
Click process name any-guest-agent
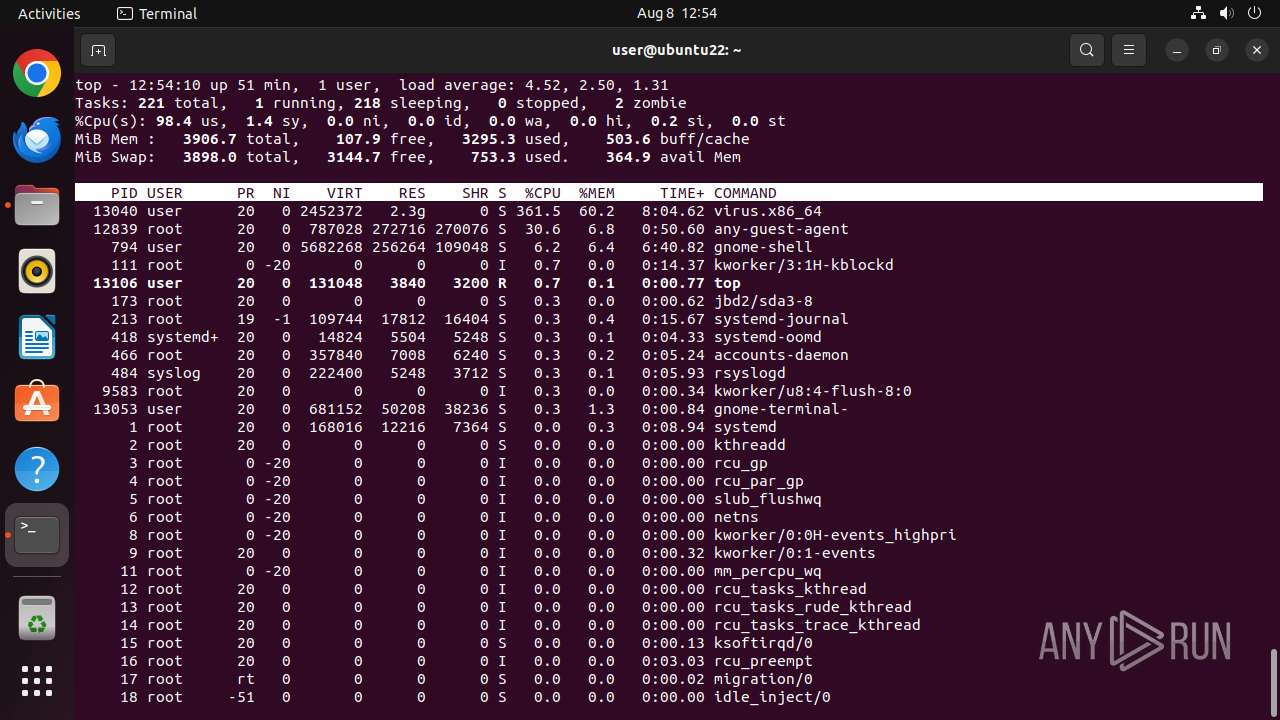[x=781, y=229]
